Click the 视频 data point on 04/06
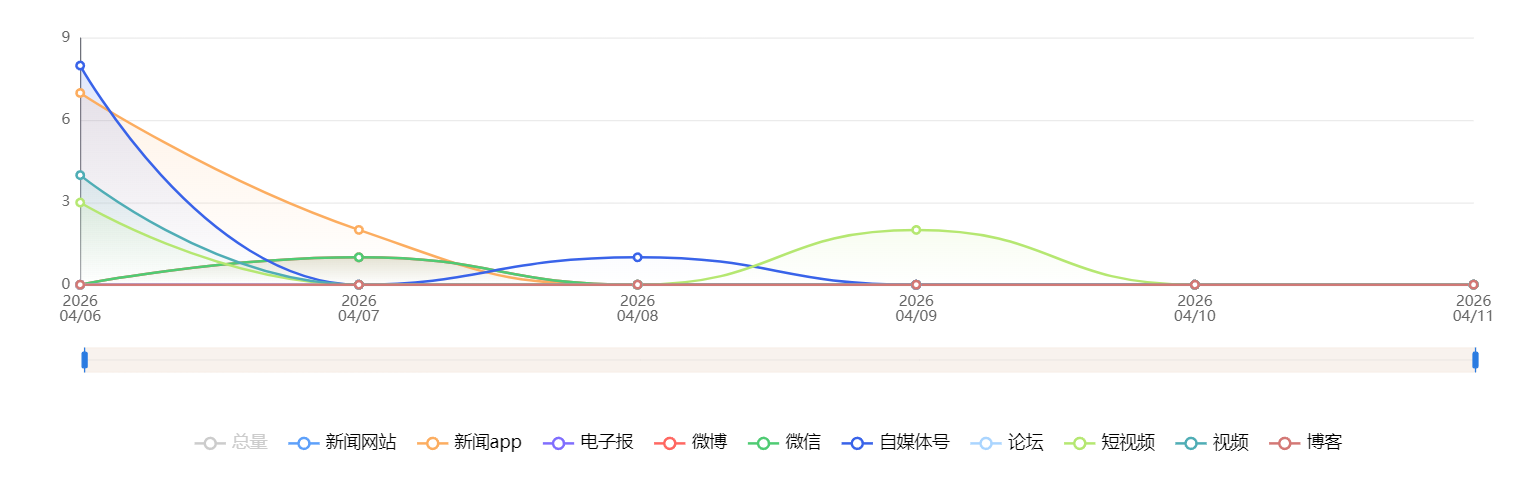Screen dimensions: 1535x477 pos(80,175)
